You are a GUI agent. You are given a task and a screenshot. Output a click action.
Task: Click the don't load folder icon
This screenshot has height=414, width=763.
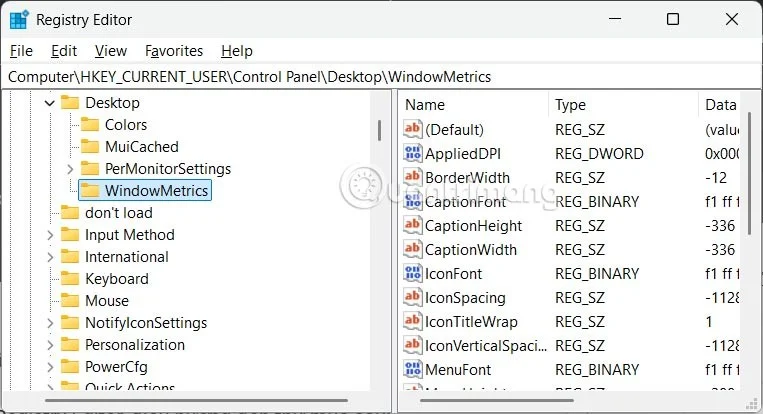point(70,213)
